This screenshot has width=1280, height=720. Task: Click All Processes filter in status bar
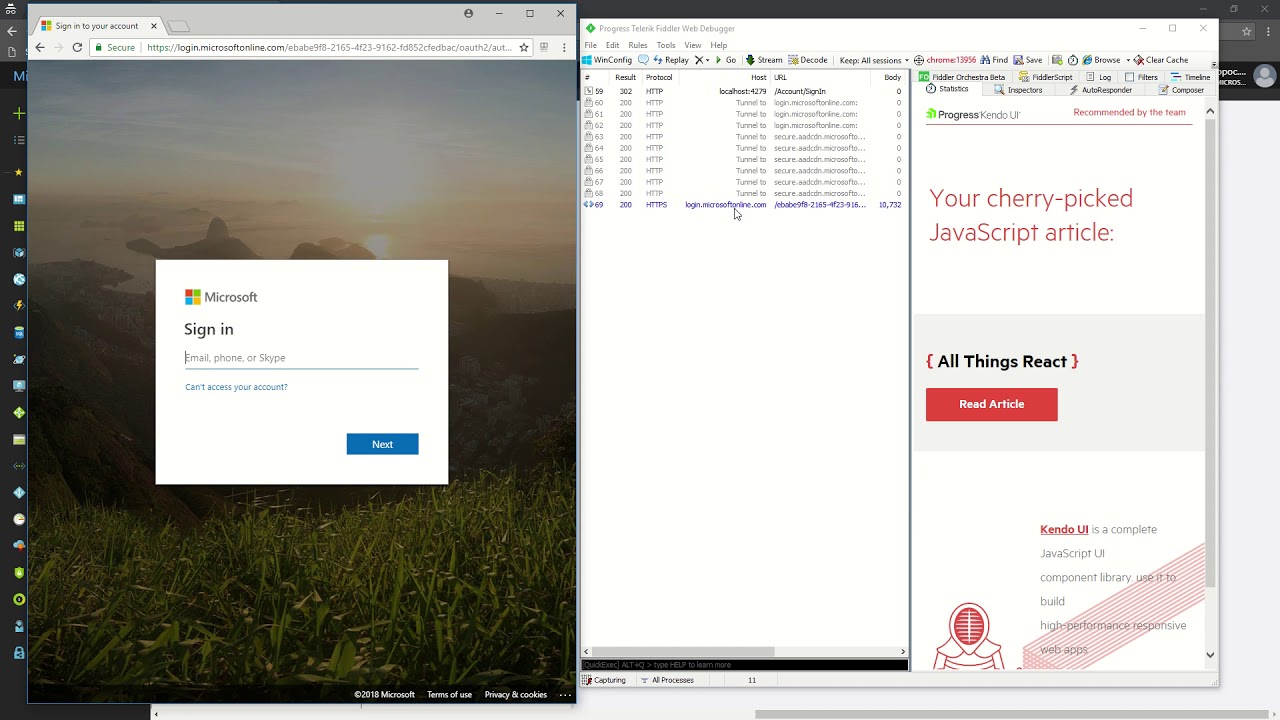pos(667,680)
